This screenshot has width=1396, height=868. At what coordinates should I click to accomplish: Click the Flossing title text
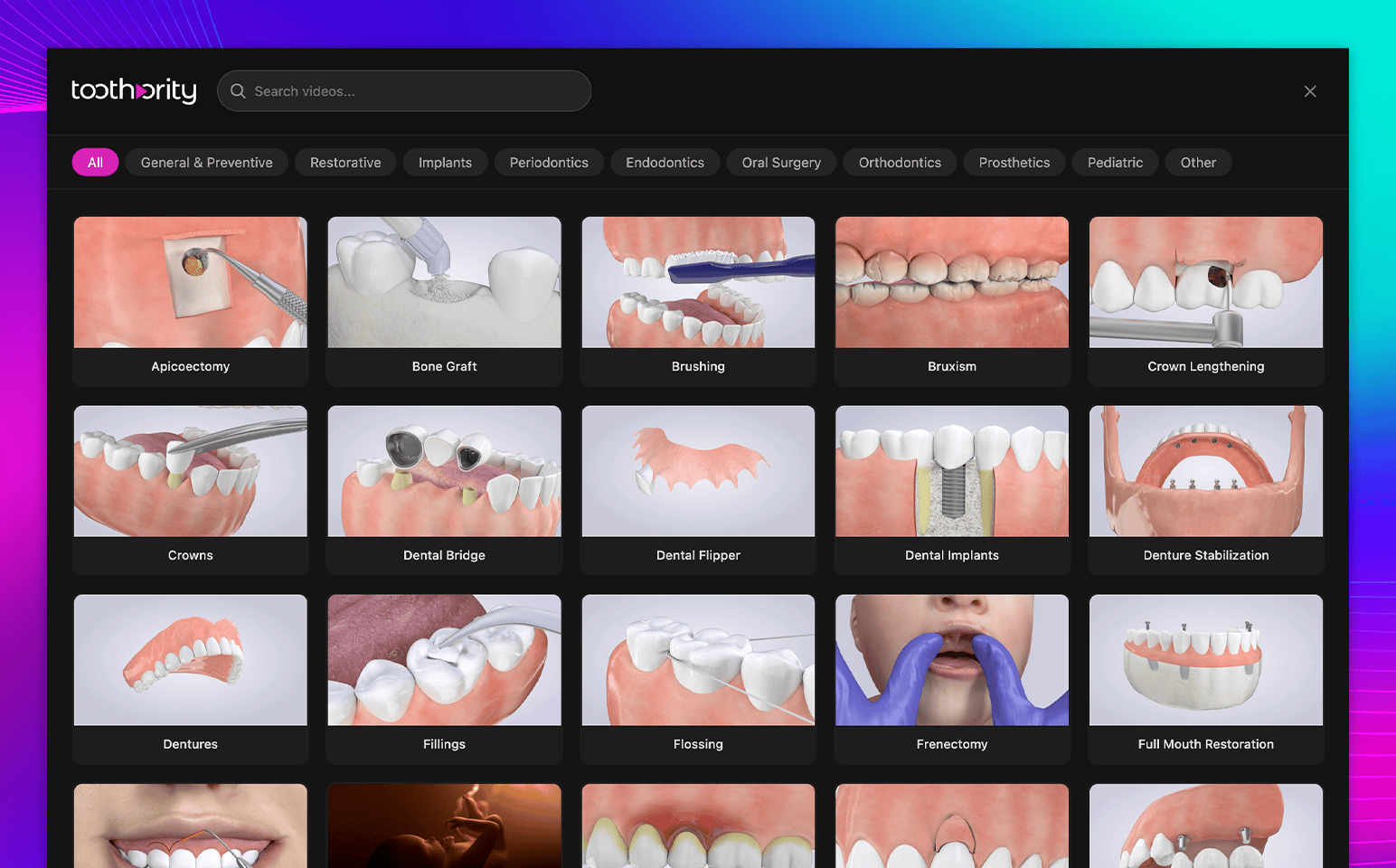pyautogui.click(x=698, y=744)
